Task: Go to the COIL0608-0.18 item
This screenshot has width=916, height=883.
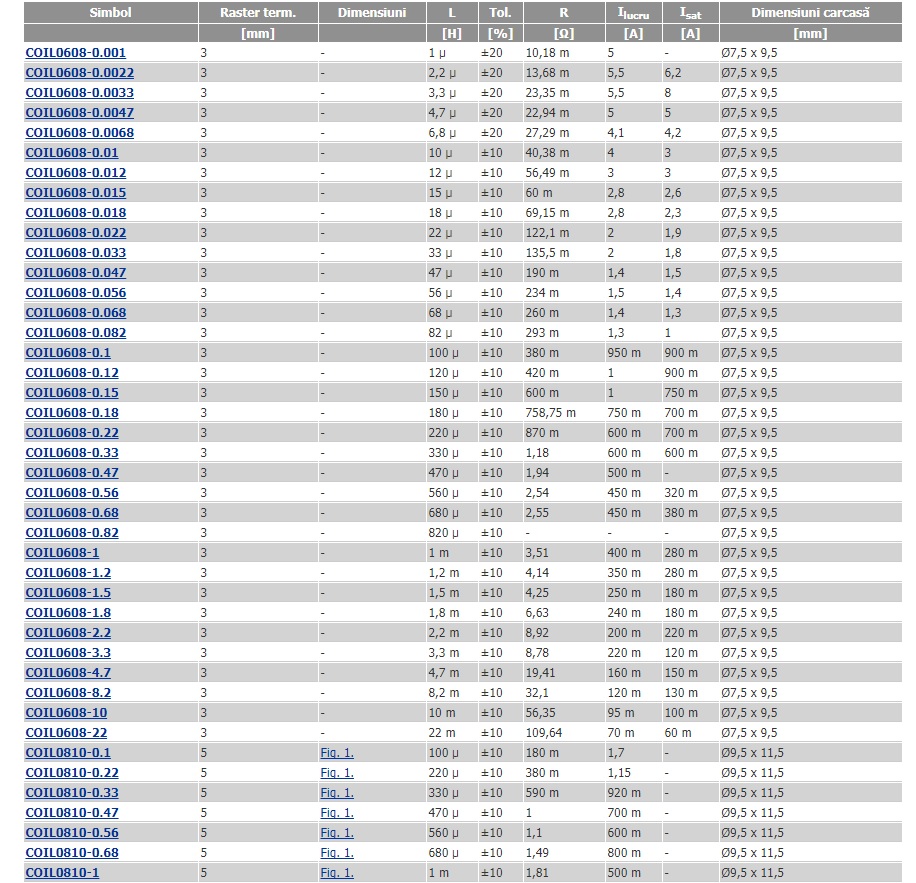Action: coord(72,413)
